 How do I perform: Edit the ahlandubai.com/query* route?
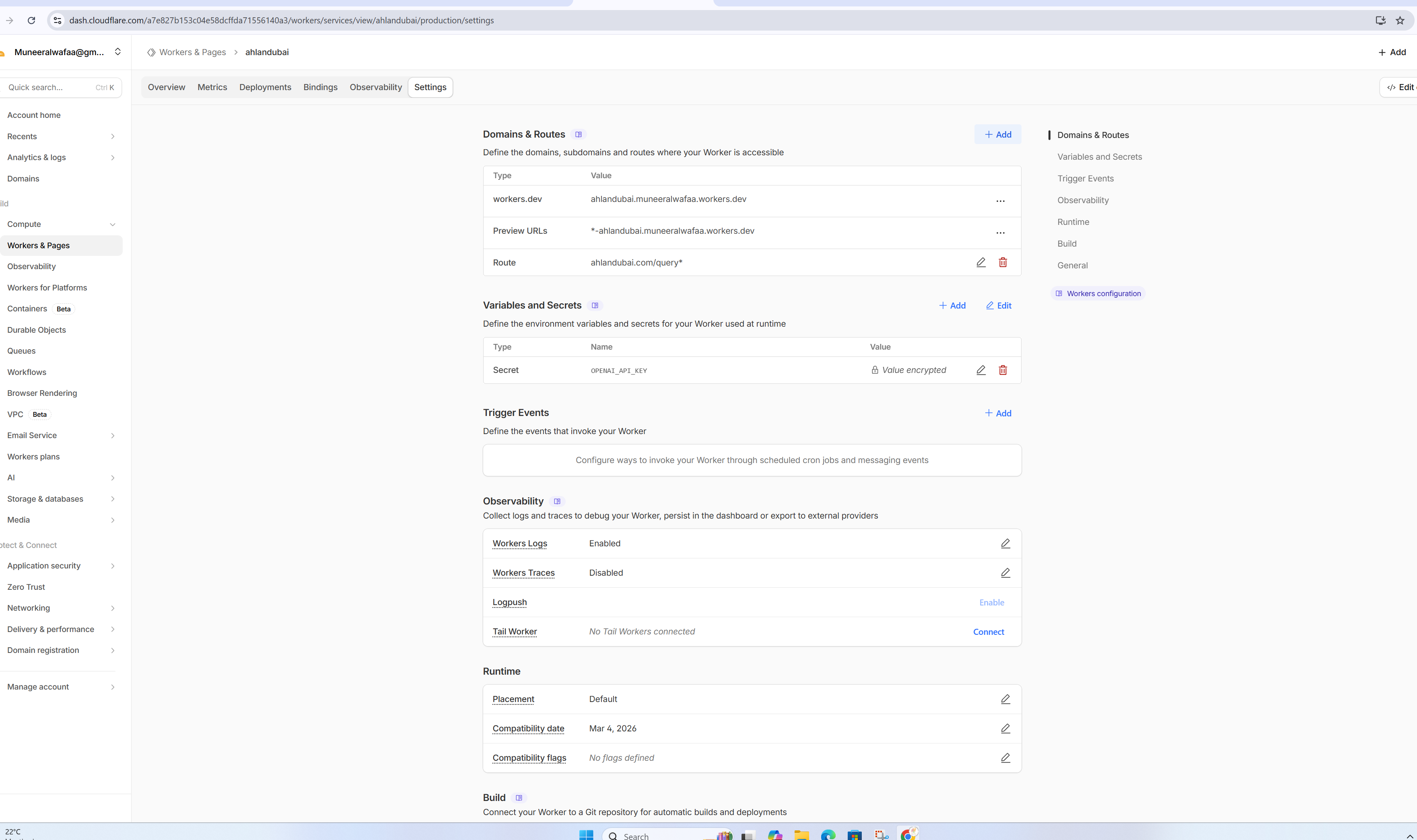(981, 262)
